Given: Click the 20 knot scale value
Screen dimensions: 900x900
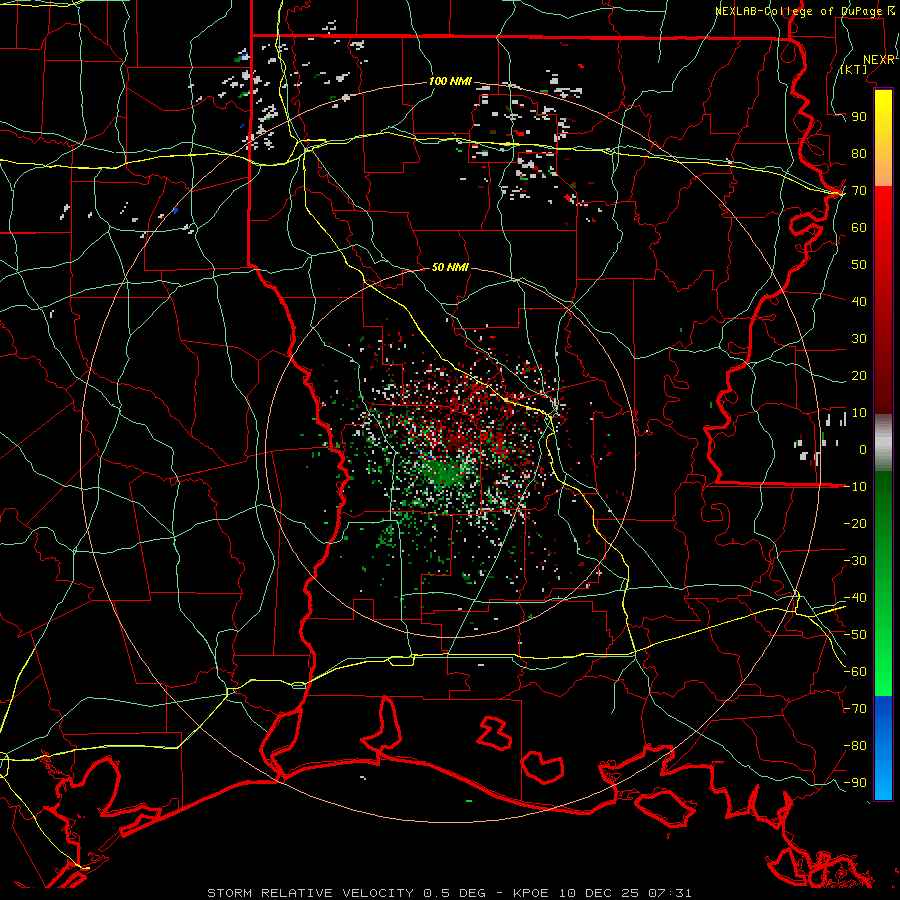Looking at the screenshot, I should pyautogui.click(x=859, y=375).
